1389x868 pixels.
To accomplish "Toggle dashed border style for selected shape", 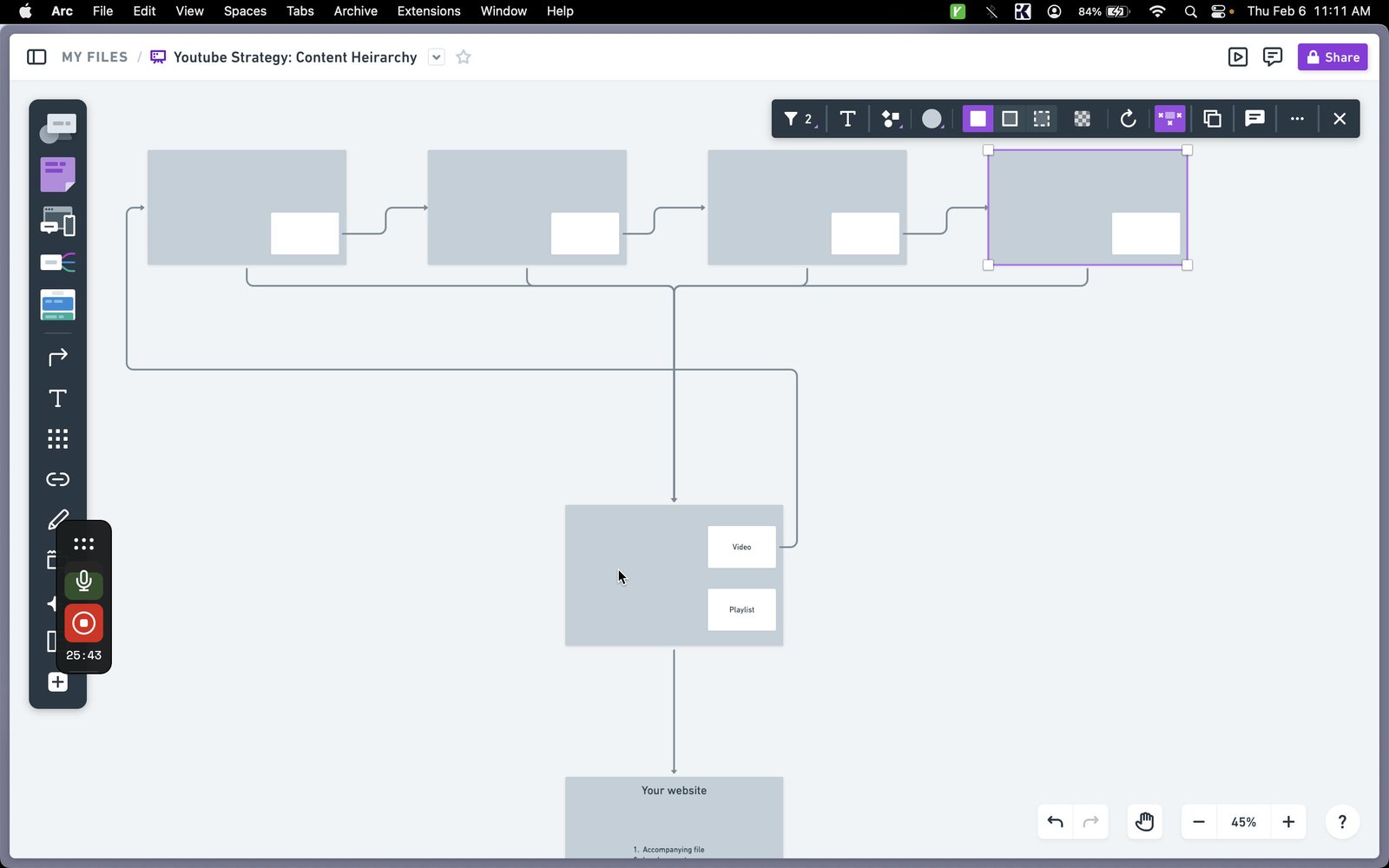I will coord(1042,119).
